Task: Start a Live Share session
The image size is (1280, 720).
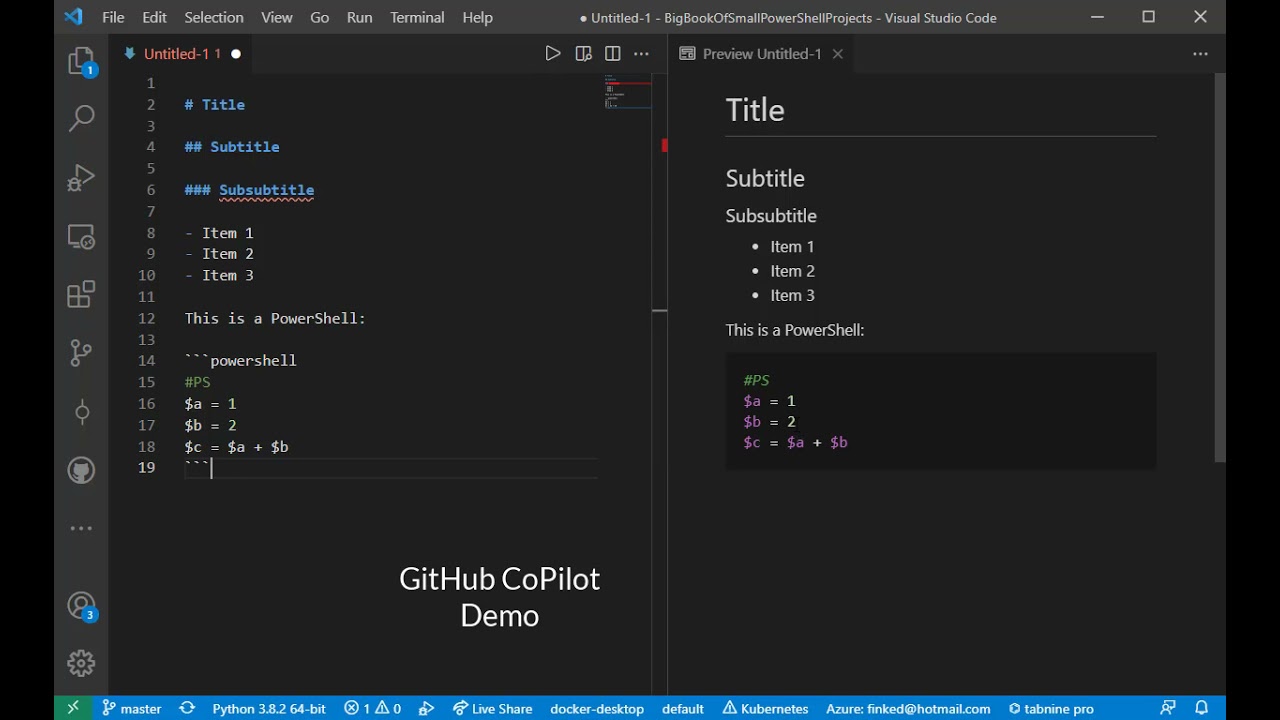Action: point(492,708)
